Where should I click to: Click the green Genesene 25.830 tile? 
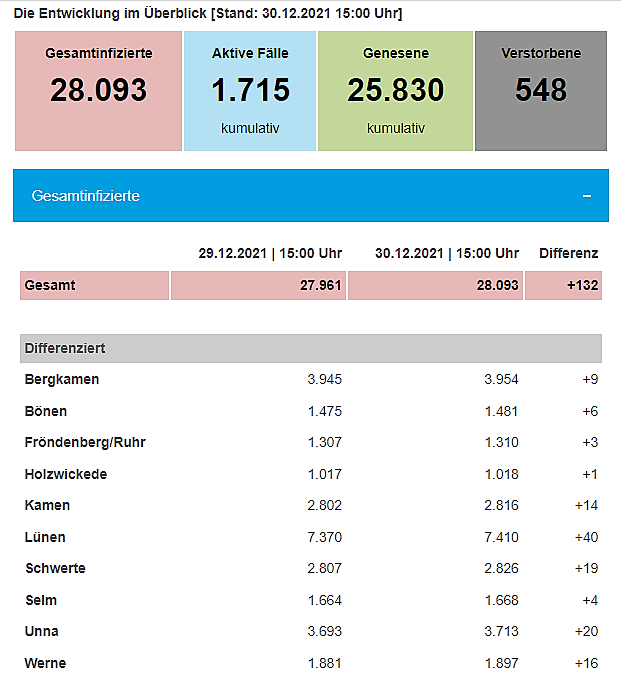(x=395, y=90)
